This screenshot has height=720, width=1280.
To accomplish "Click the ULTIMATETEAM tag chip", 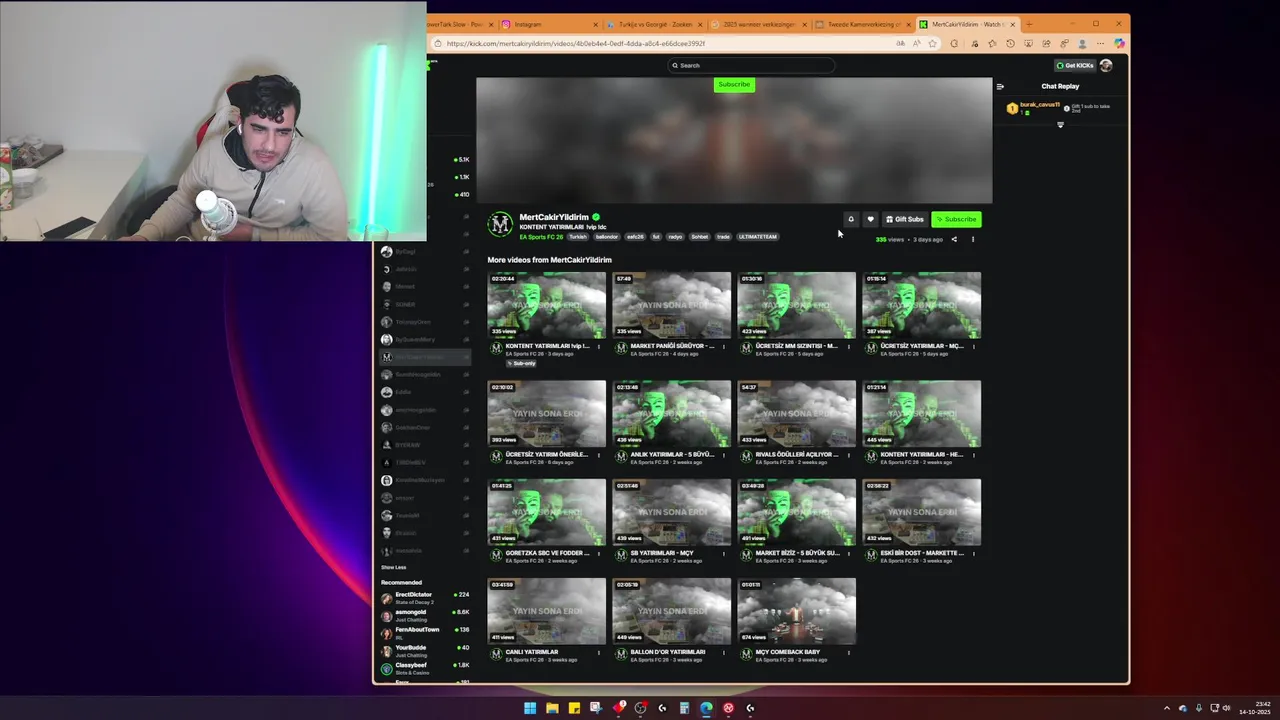I will [757, 237].
